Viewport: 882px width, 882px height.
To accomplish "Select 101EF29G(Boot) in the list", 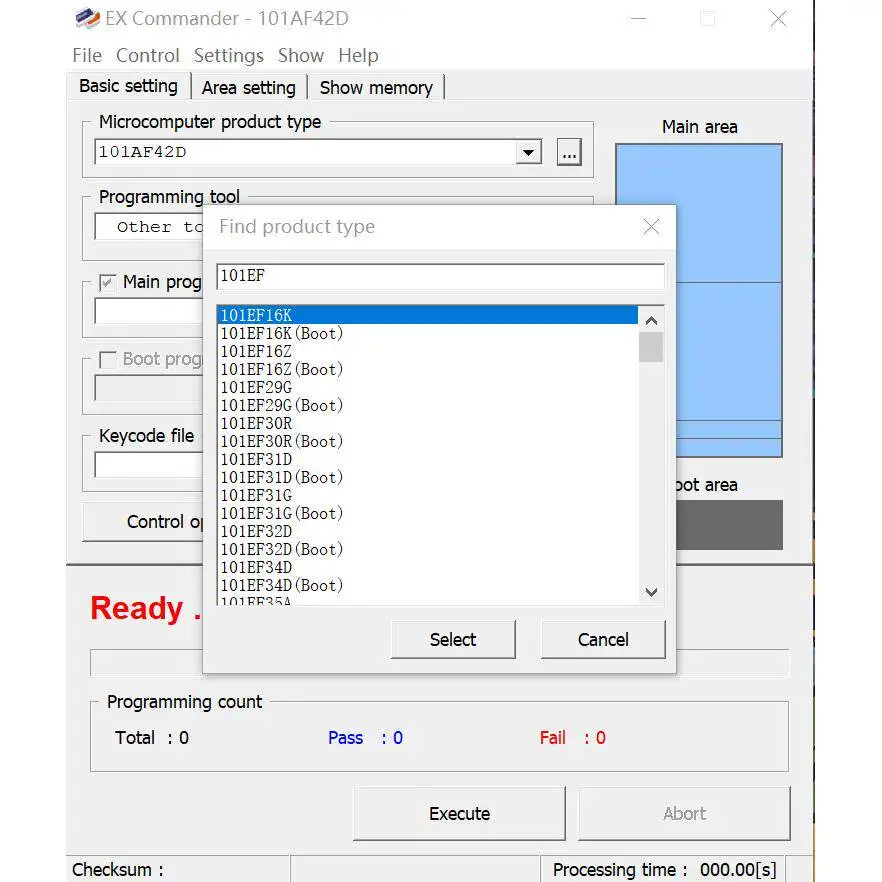I will [x=428, y=405].
